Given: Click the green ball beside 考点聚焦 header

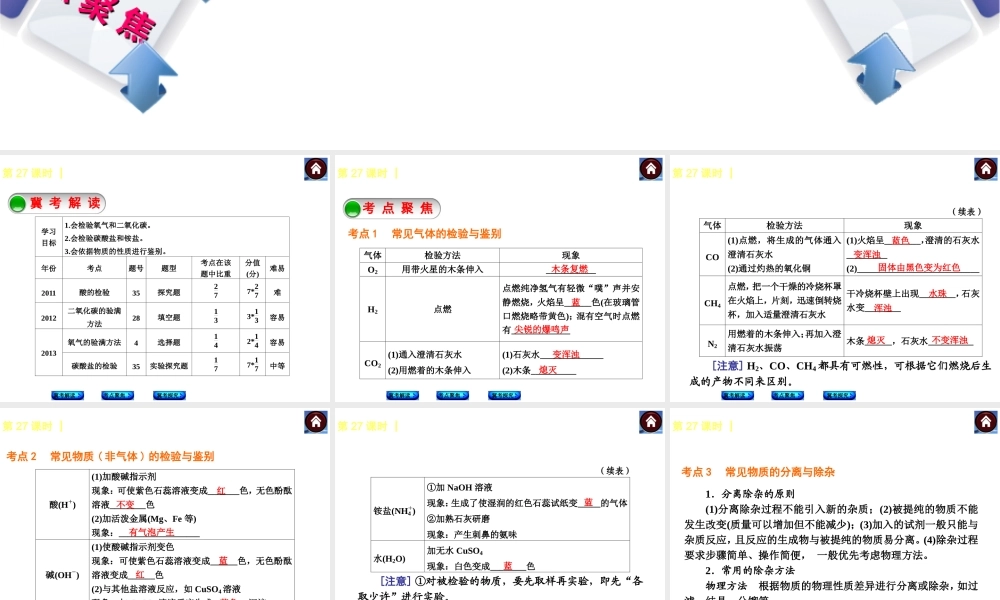Looking at the screenshot, I should (352, 209).
